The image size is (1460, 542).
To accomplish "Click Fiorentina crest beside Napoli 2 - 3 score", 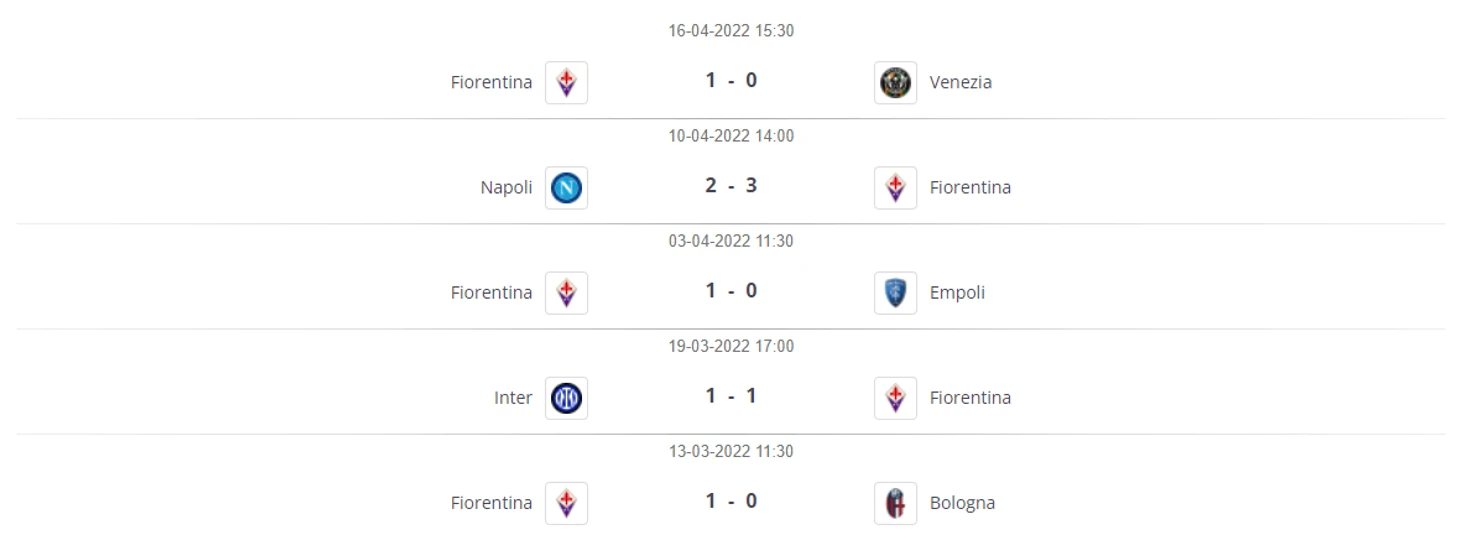I will [895, 187].
